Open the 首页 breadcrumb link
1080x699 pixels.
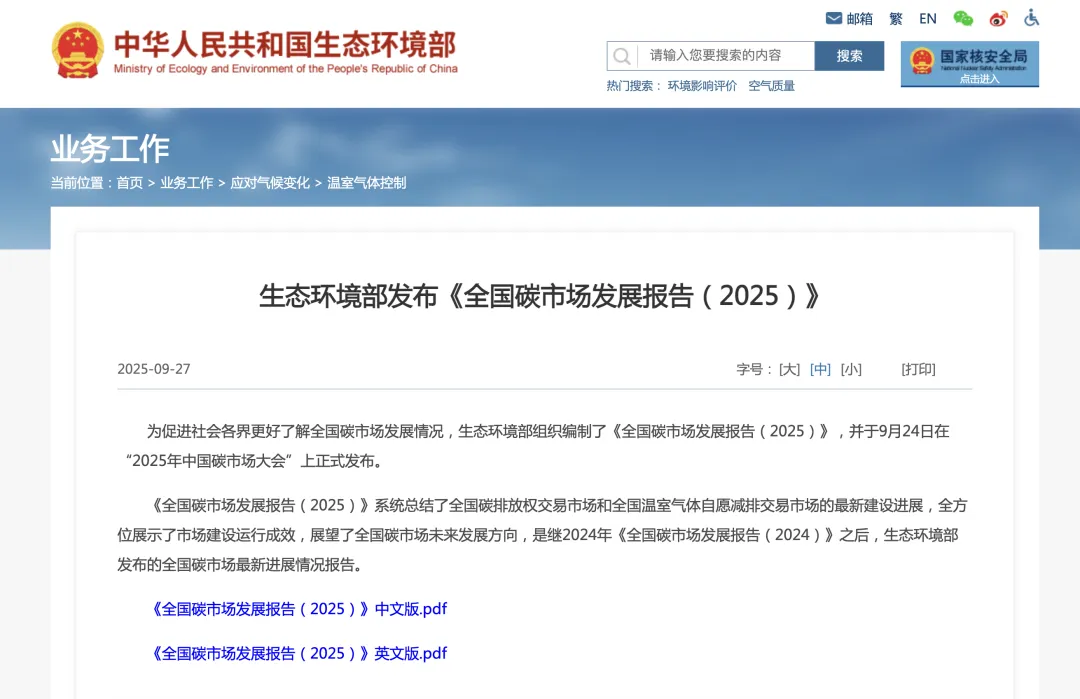point(129,182)
